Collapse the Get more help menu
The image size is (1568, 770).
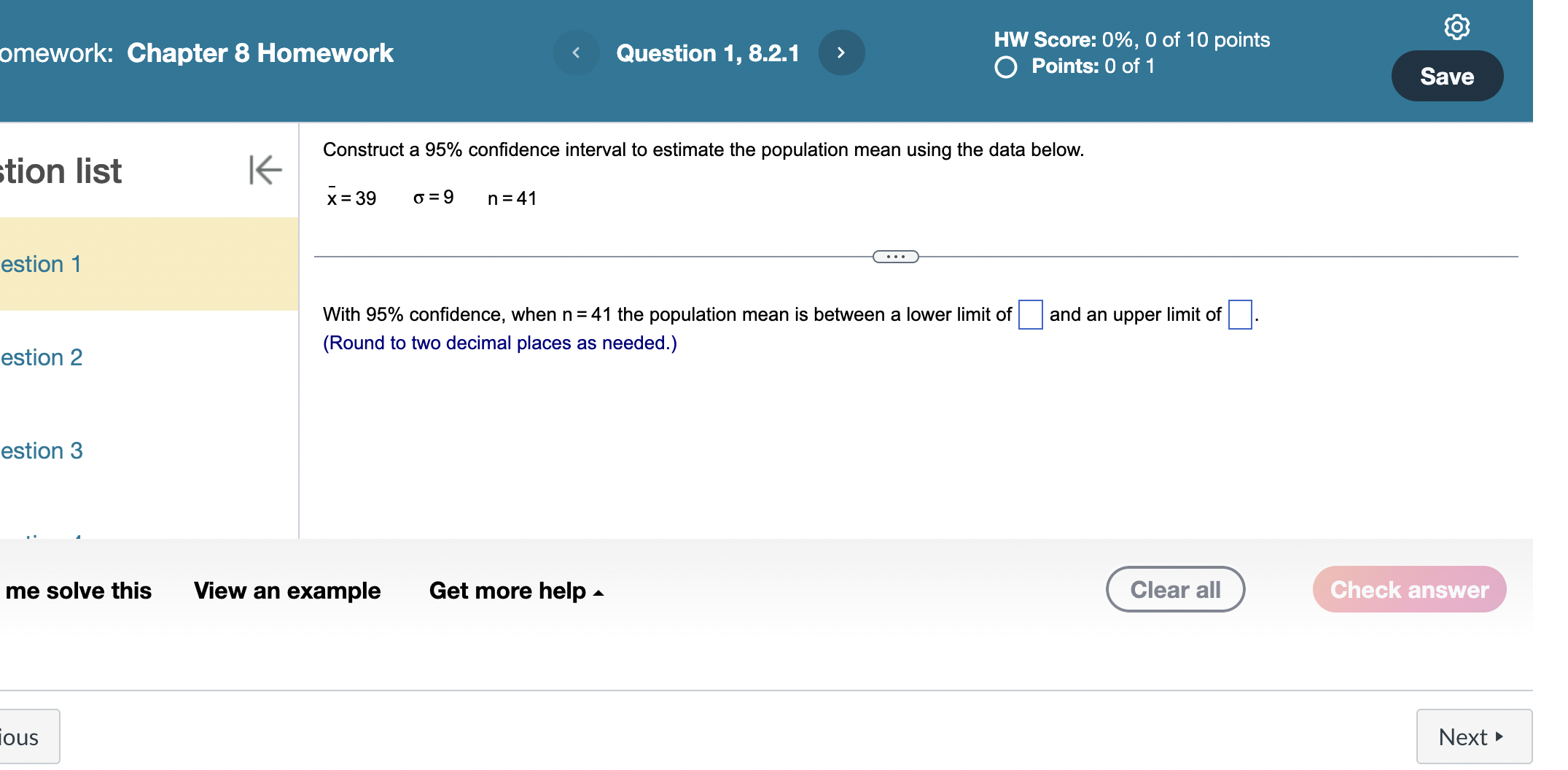515,591
